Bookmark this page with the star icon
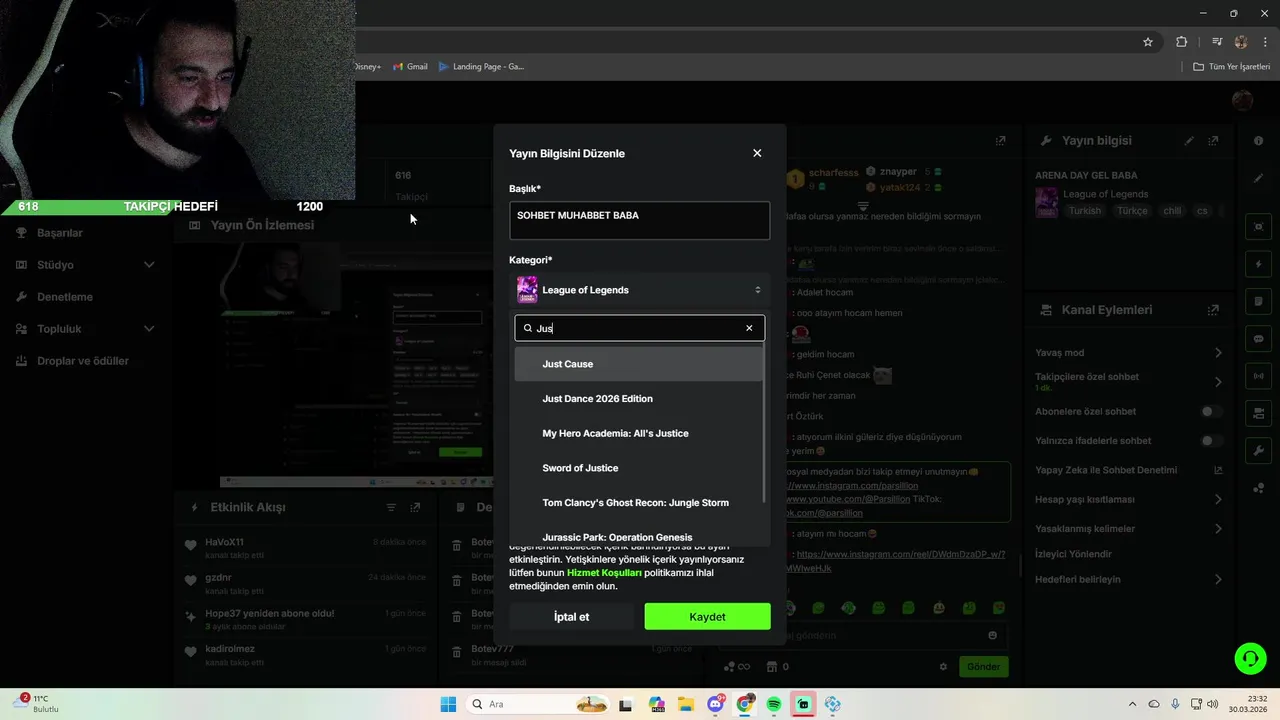The image size is (1280, 720). click(1148, 42)
